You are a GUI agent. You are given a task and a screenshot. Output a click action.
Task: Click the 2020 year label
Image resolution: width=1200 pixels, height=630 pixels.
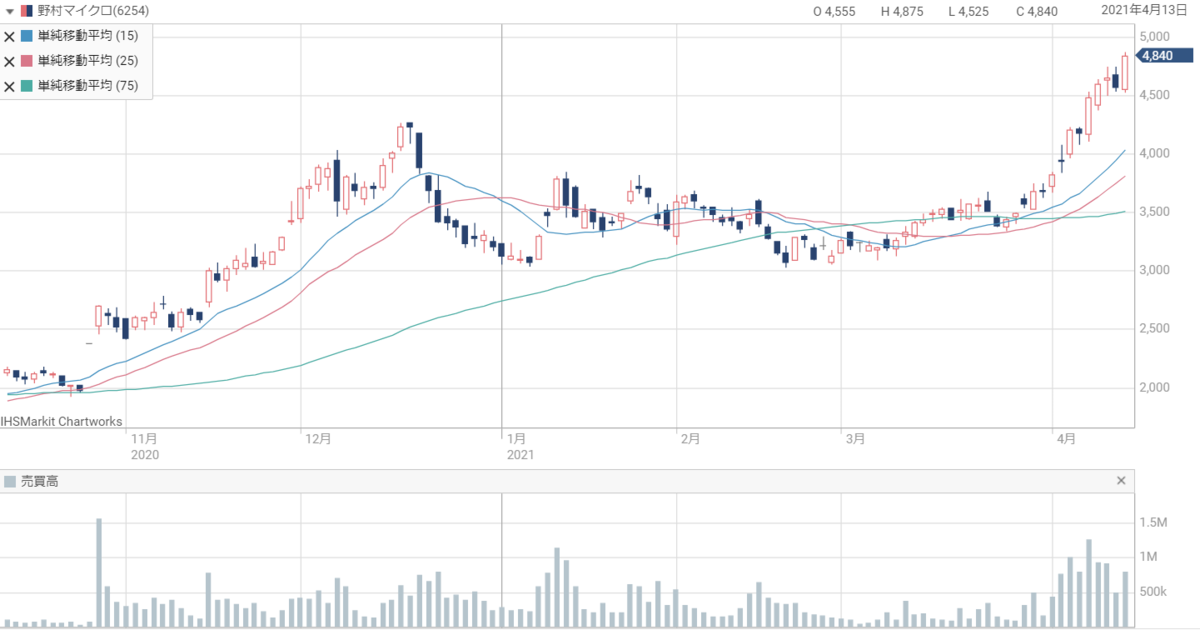click(x=144, y=454)
